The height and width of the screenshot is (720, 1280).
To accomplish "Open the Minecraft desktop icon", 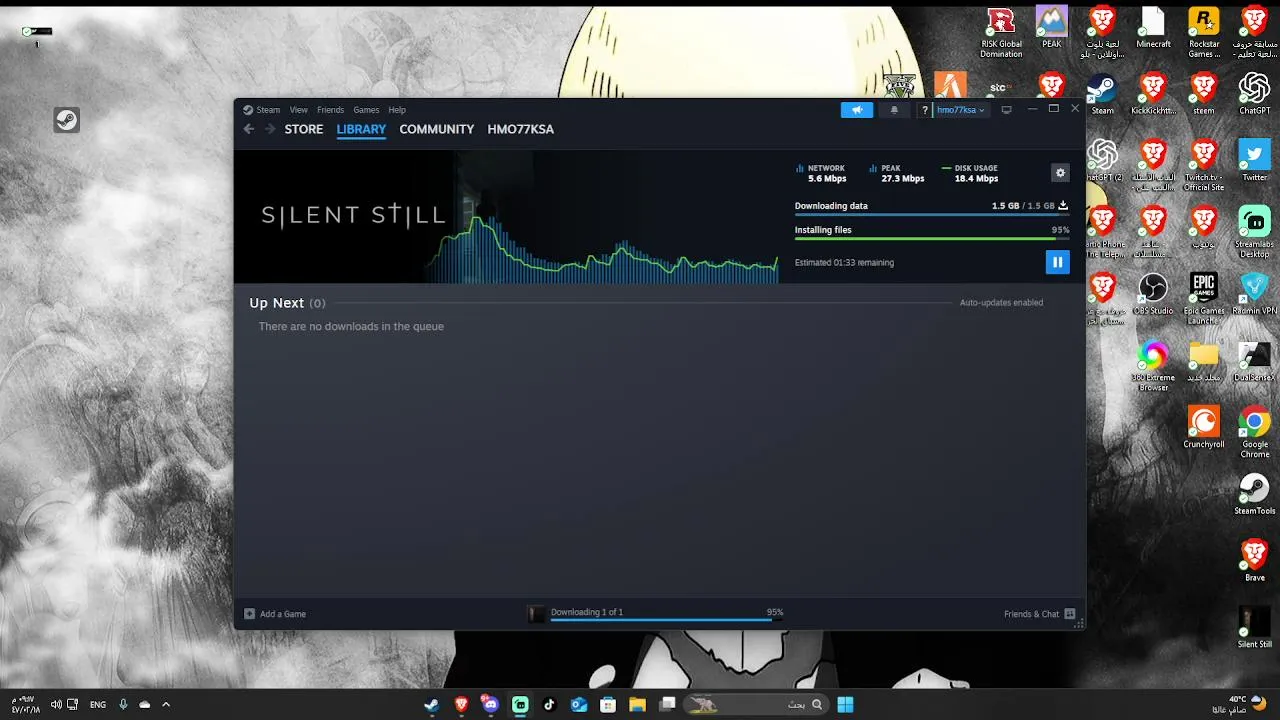I will click(1153, 28).
